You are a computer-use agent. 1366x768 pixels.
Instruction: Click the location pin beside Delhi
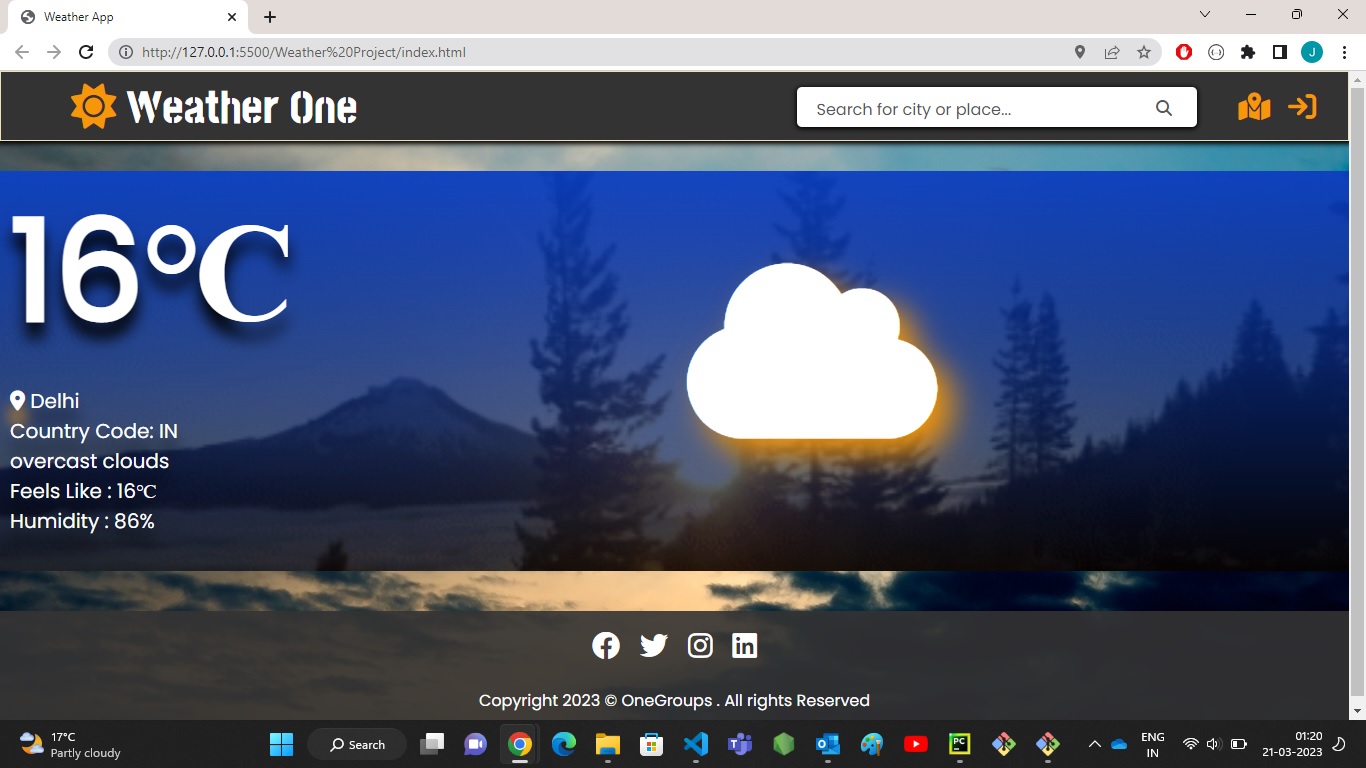coord(16,400)
